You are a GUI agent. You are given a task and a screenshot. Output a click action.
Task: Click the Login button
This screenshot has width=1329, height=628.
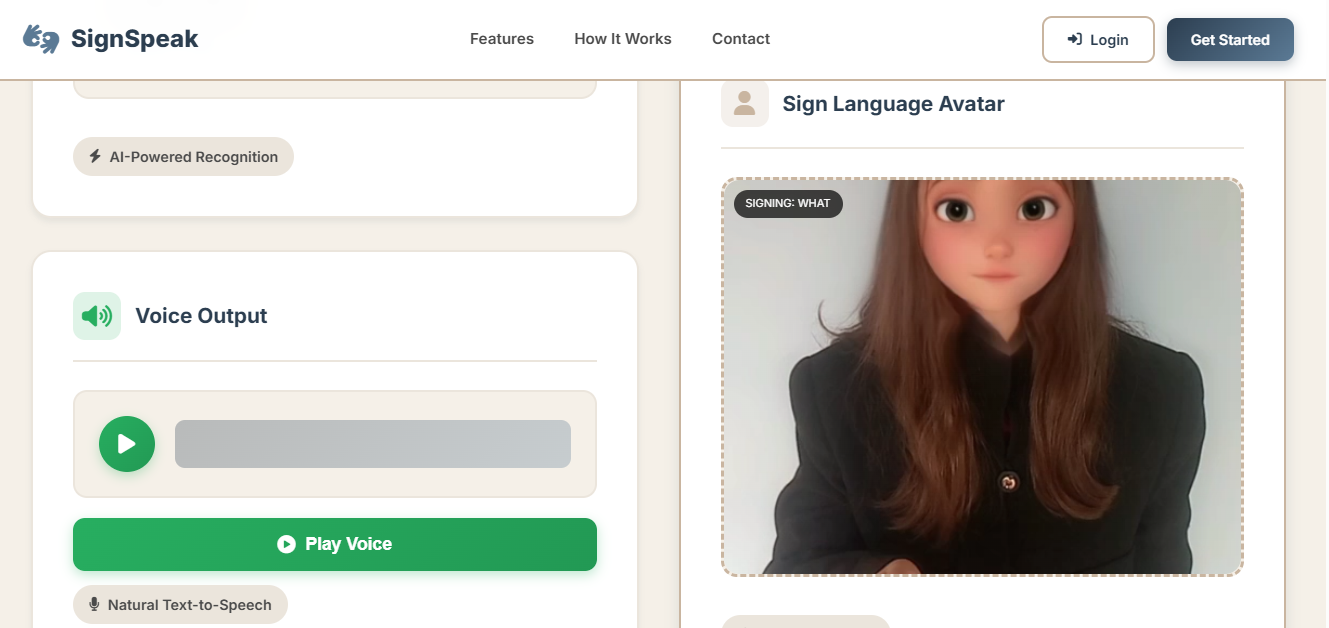1098,40
